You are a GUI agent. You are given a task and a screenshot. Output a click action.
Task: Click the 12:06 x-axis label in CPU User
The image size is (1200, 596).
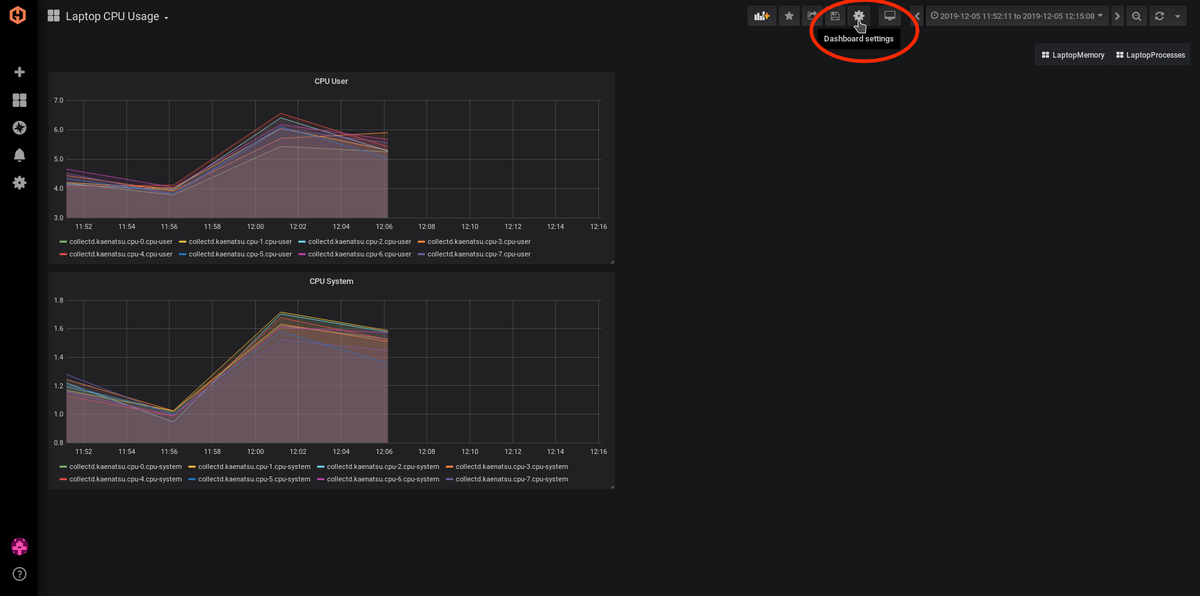(x=385, y=227)
